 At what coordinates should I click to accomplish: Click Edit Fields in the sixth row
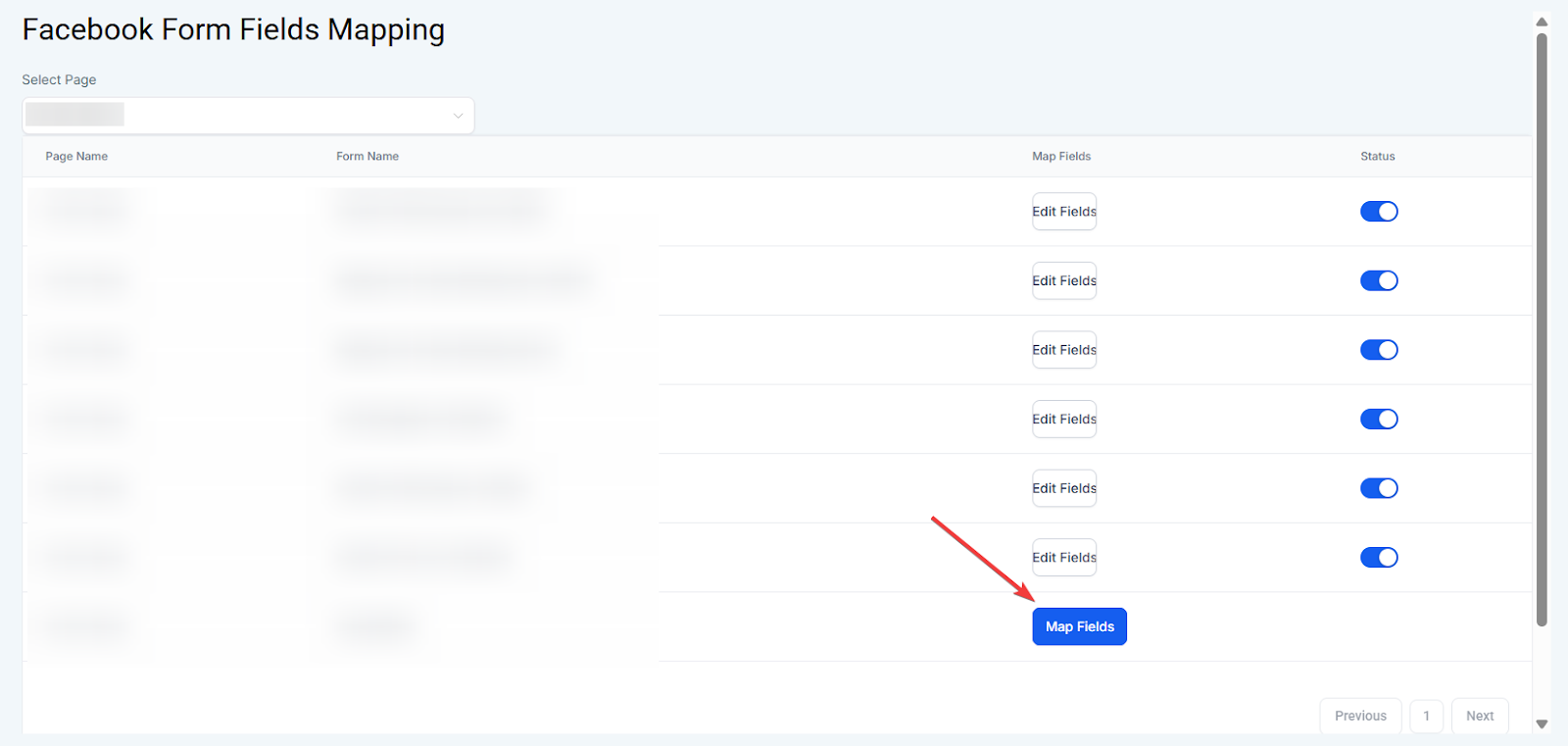coord(1063,558)
